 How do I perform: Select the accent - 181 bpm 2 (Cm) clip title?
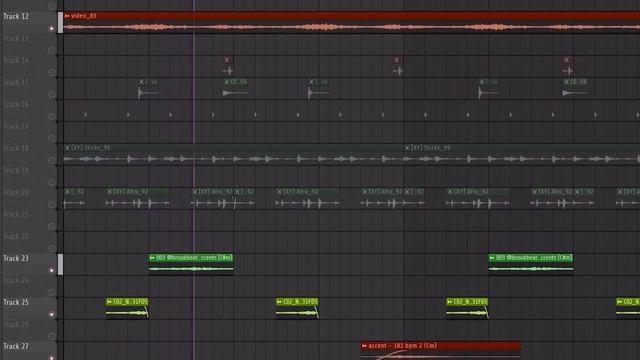point(402,346)
